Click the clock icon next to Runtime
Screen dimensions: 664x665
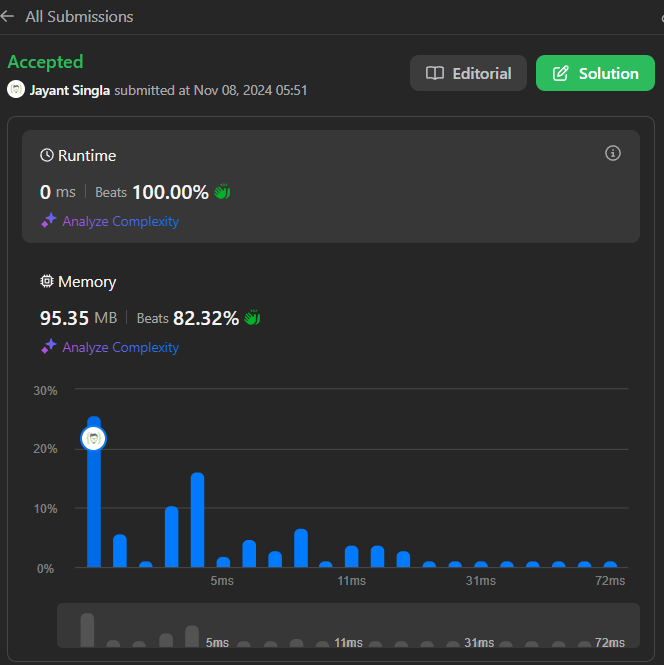click(x=47, y=156)
